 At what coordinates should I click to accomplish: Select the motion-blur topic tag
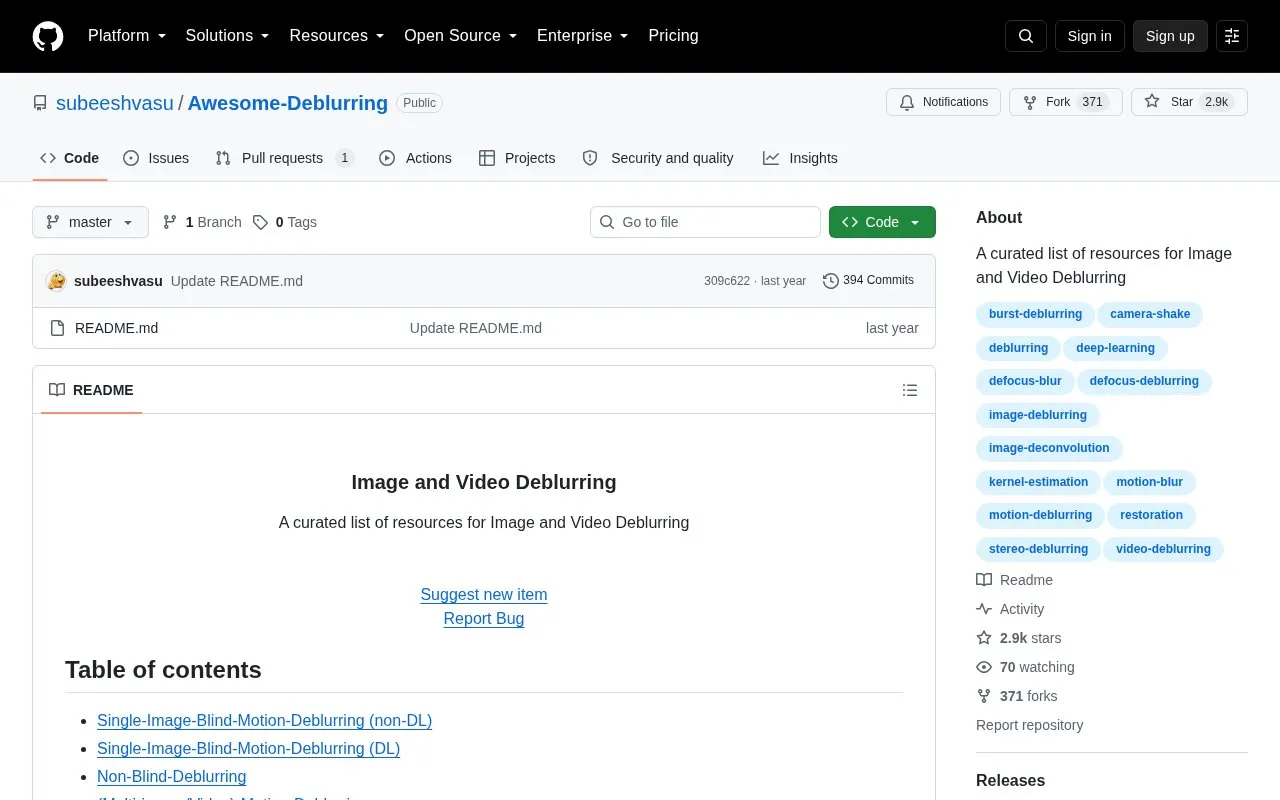[1149, 482]
